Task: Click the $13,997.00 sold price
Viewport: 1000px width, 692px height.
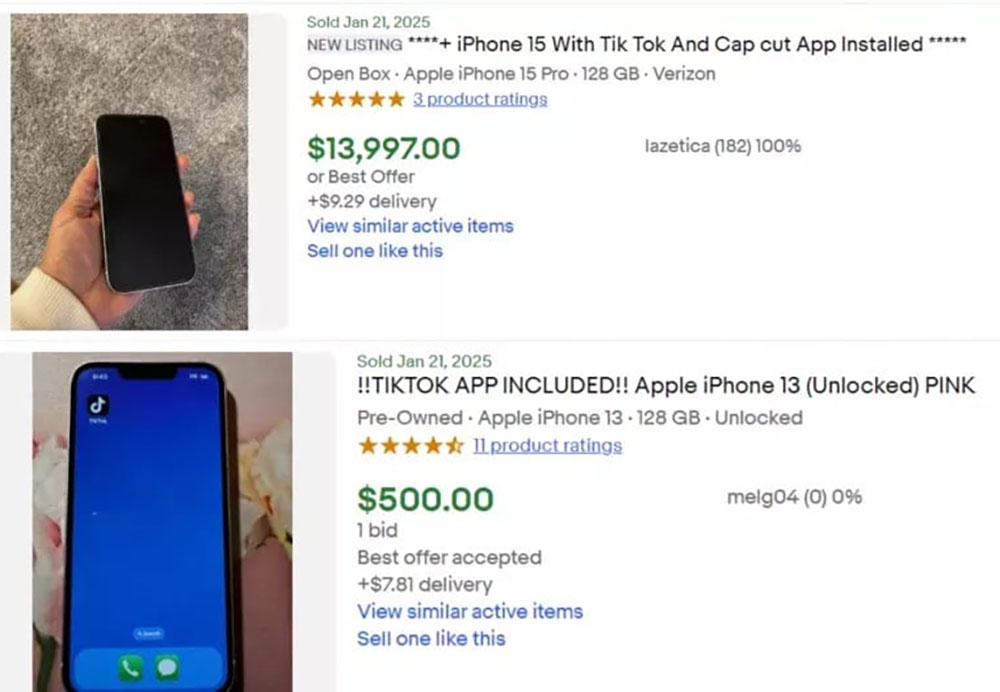Action: coord(384,149)
